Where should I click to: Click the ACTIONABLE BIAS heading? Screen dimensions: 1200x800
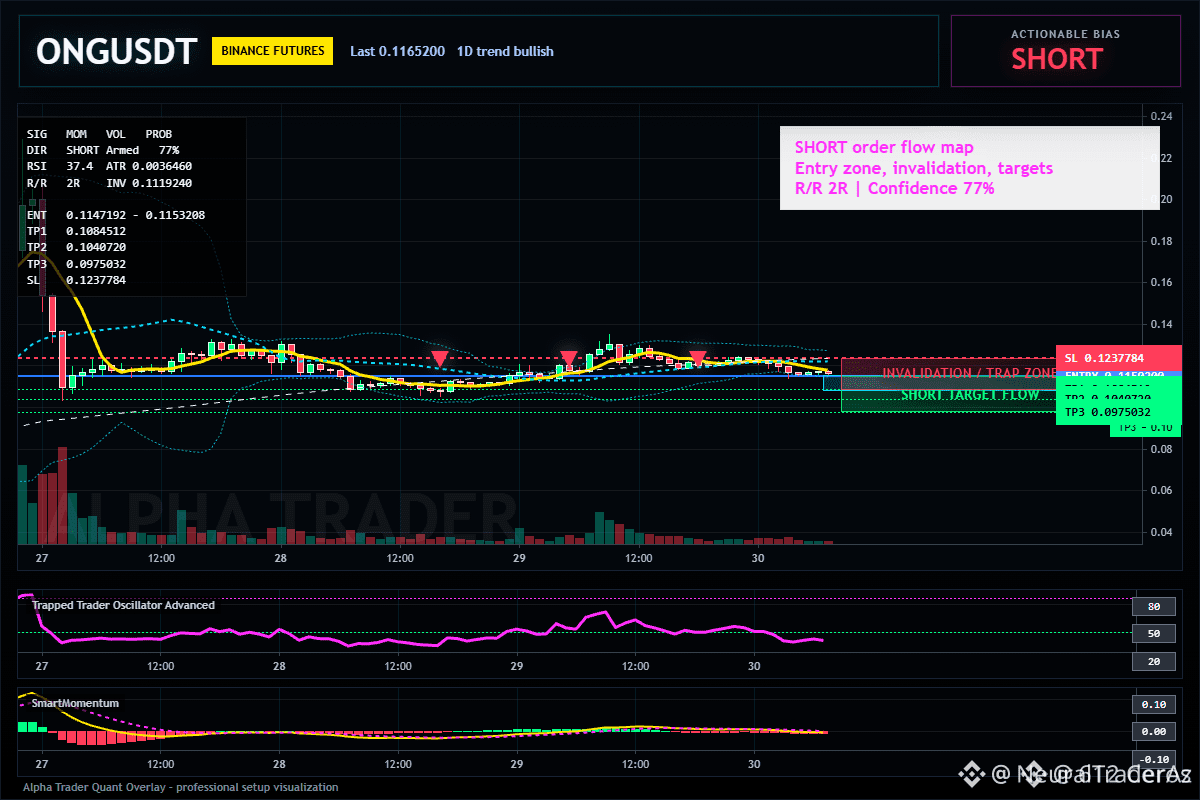1066,34
